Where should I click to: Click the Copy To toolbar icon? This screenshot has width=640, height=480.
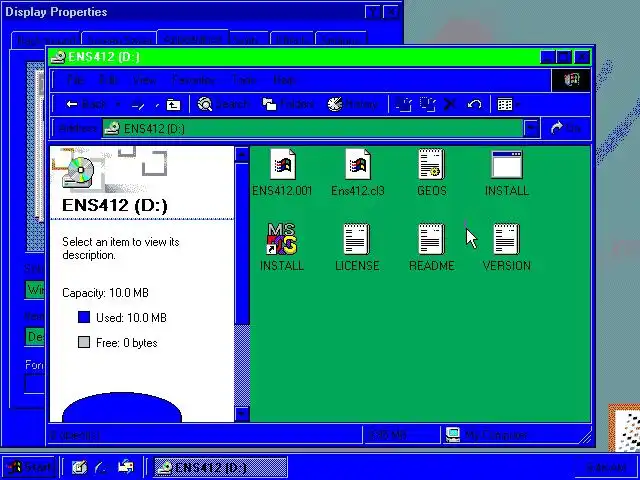(427, 104)
